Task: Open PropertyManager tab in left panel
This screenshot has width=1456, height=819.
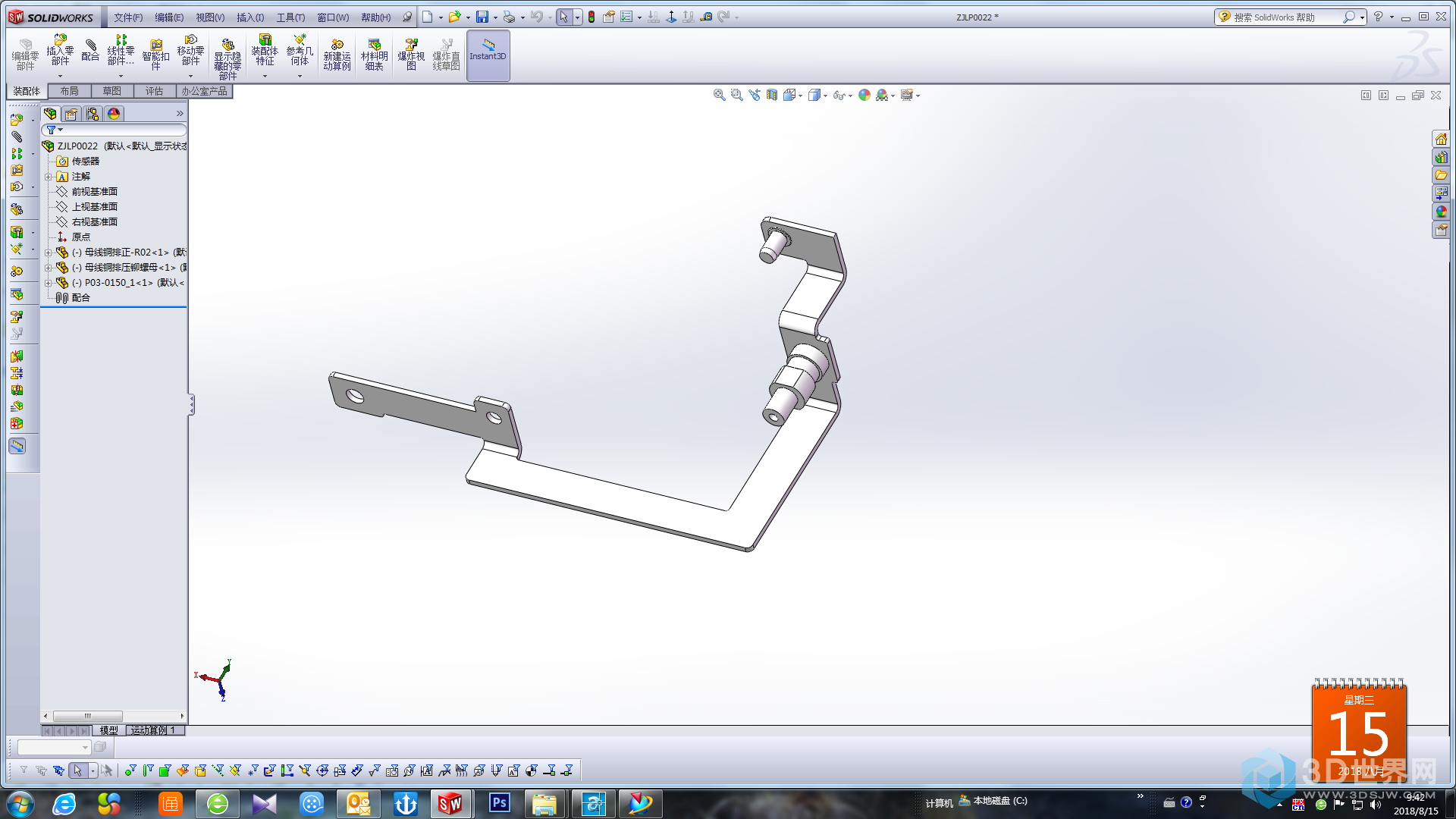Action: pyautogui.click(x=71, y=114)
